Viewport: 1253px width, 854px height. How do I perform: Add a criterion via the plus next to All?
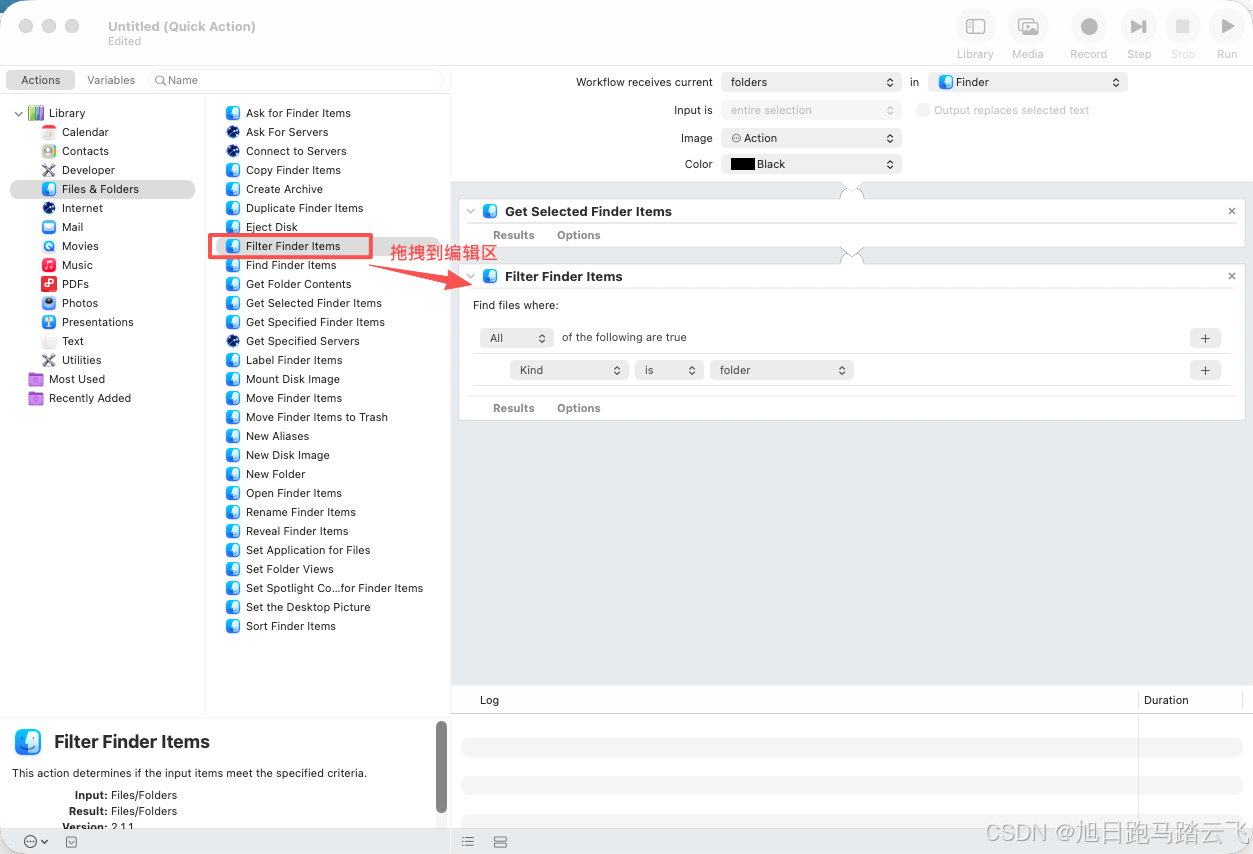point(1205,338)
